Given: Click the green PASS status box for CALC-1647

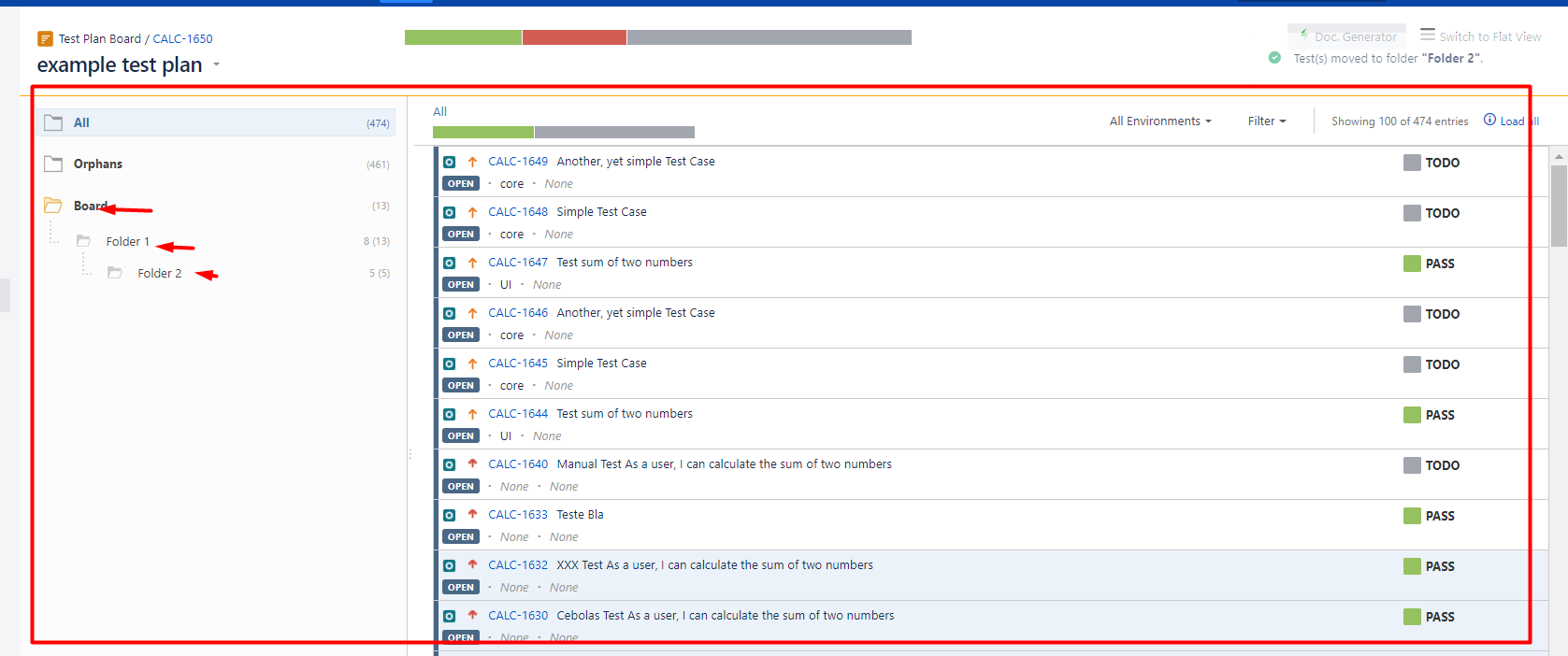Looking at the screenshot, I should (1412, 264).
